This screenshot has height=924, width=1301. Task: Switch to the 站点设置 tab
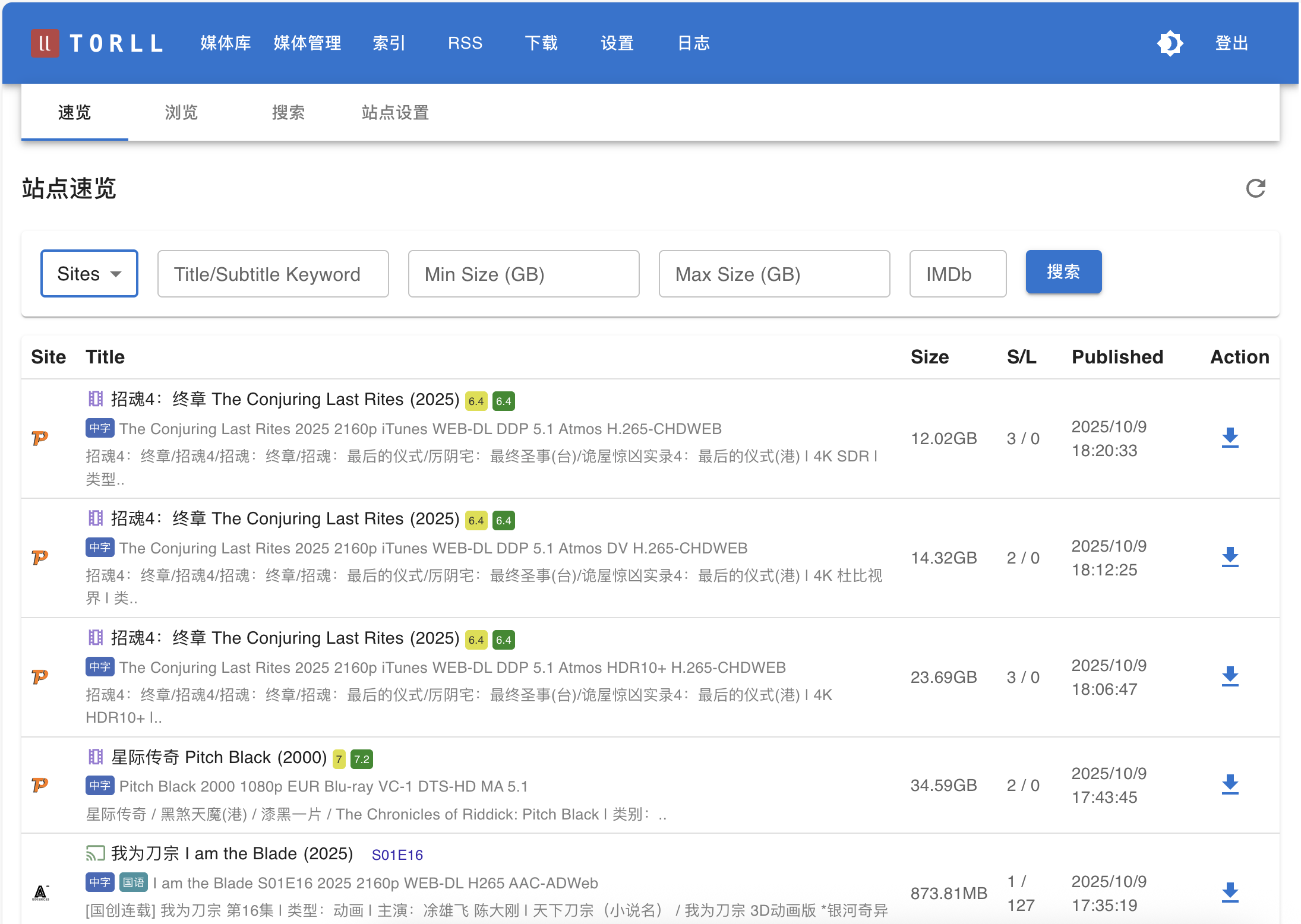pyautogui.click(x=395, y=112)
